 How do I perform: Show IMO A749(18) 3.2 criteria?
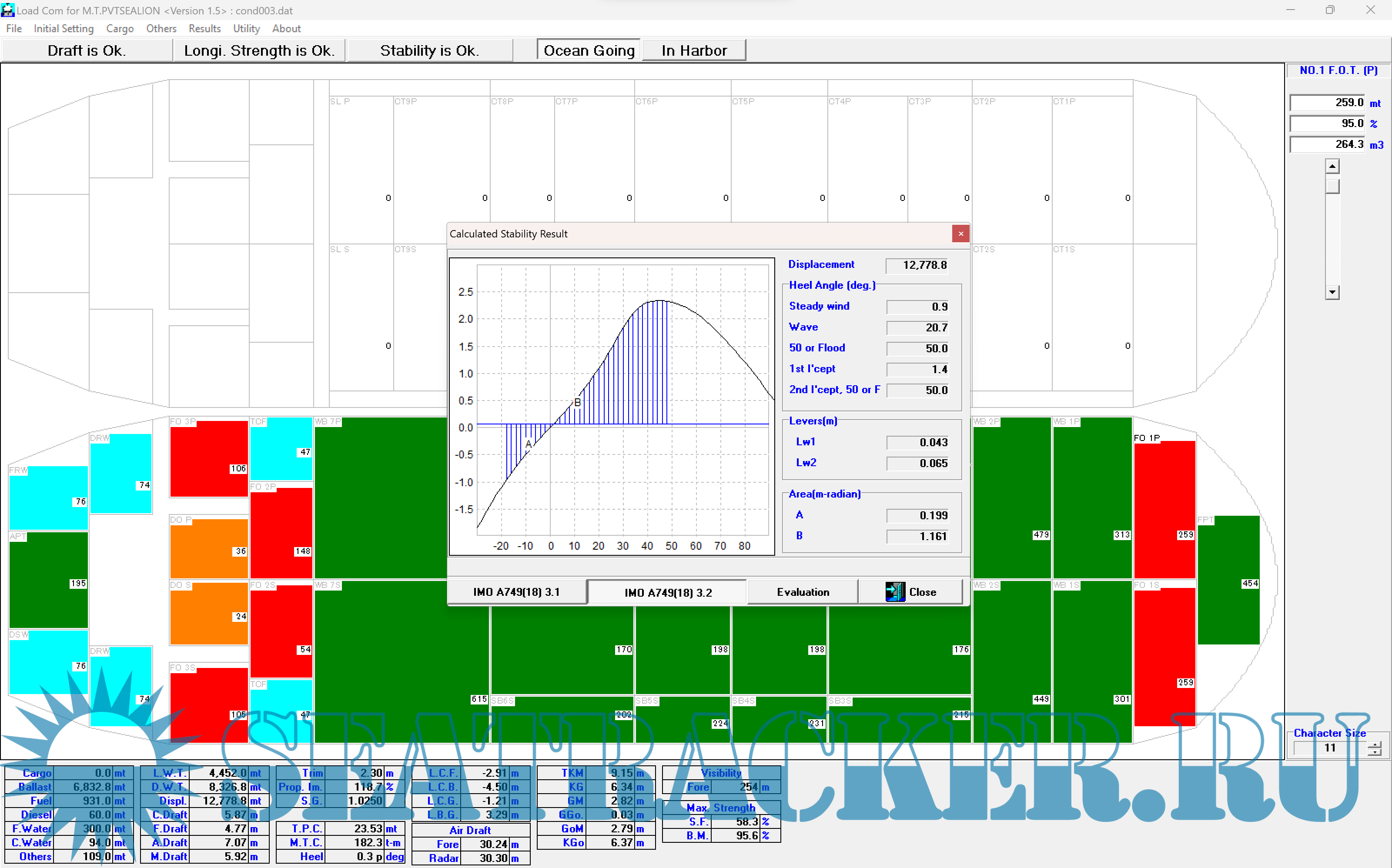pyautogui.click(x=668, y=592)
